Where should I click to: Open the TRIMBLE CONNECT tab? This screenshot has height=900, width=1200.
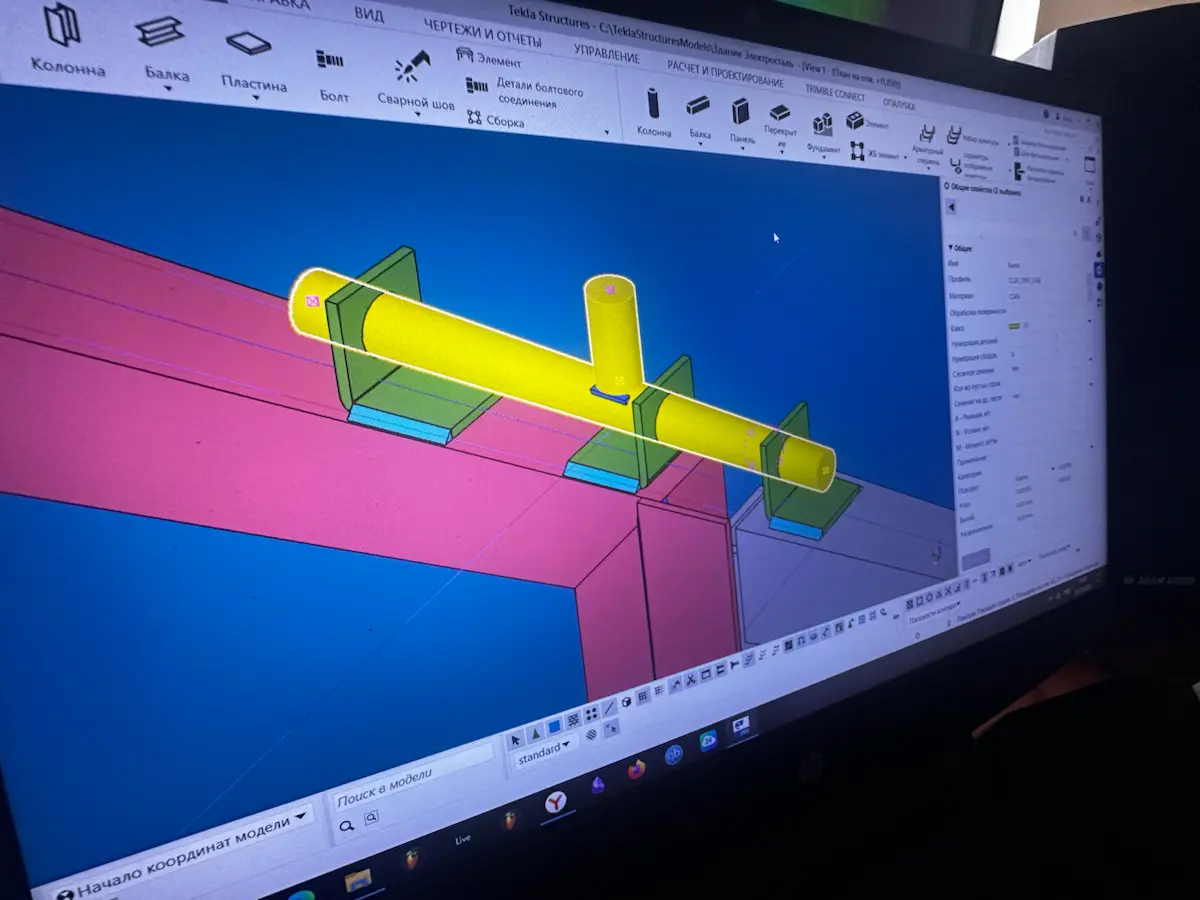[836, 90]
